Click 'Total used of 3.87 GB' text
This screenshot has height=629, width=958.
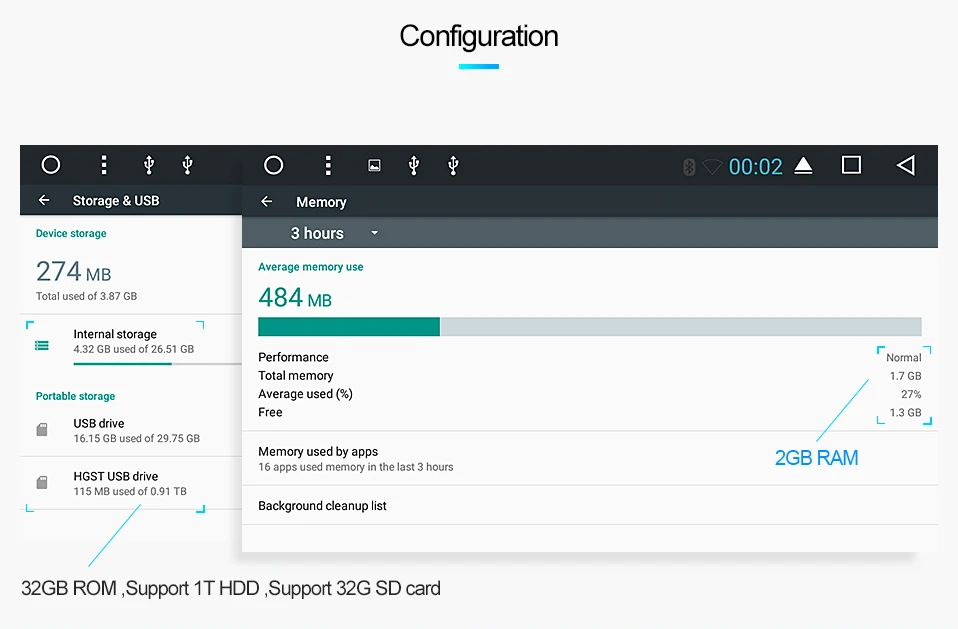[x=86, y=296]
